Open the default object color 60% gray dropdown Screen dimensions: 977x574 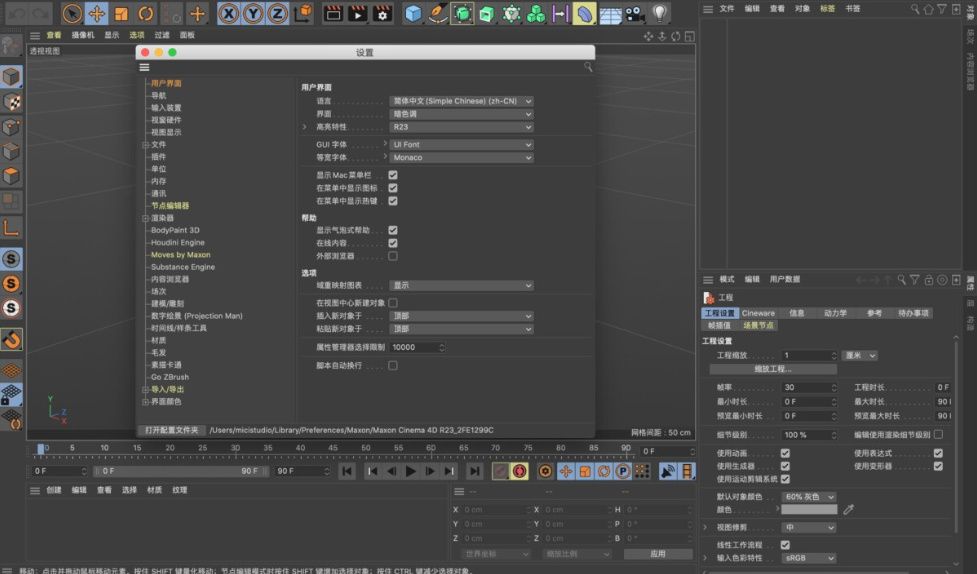pos(809,497)
